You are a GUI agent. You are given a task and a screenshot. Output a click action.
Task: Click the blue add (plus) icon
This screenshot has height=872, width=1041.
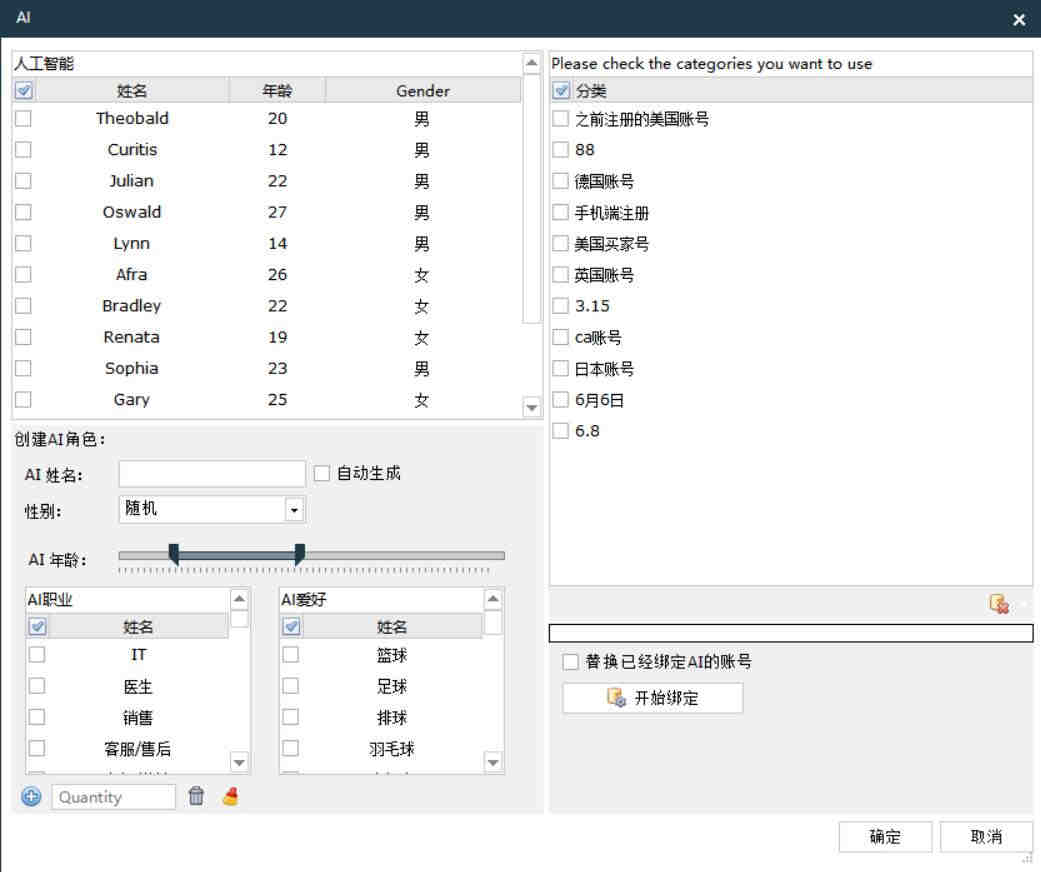pyautogui.click(x=31, y=797)
